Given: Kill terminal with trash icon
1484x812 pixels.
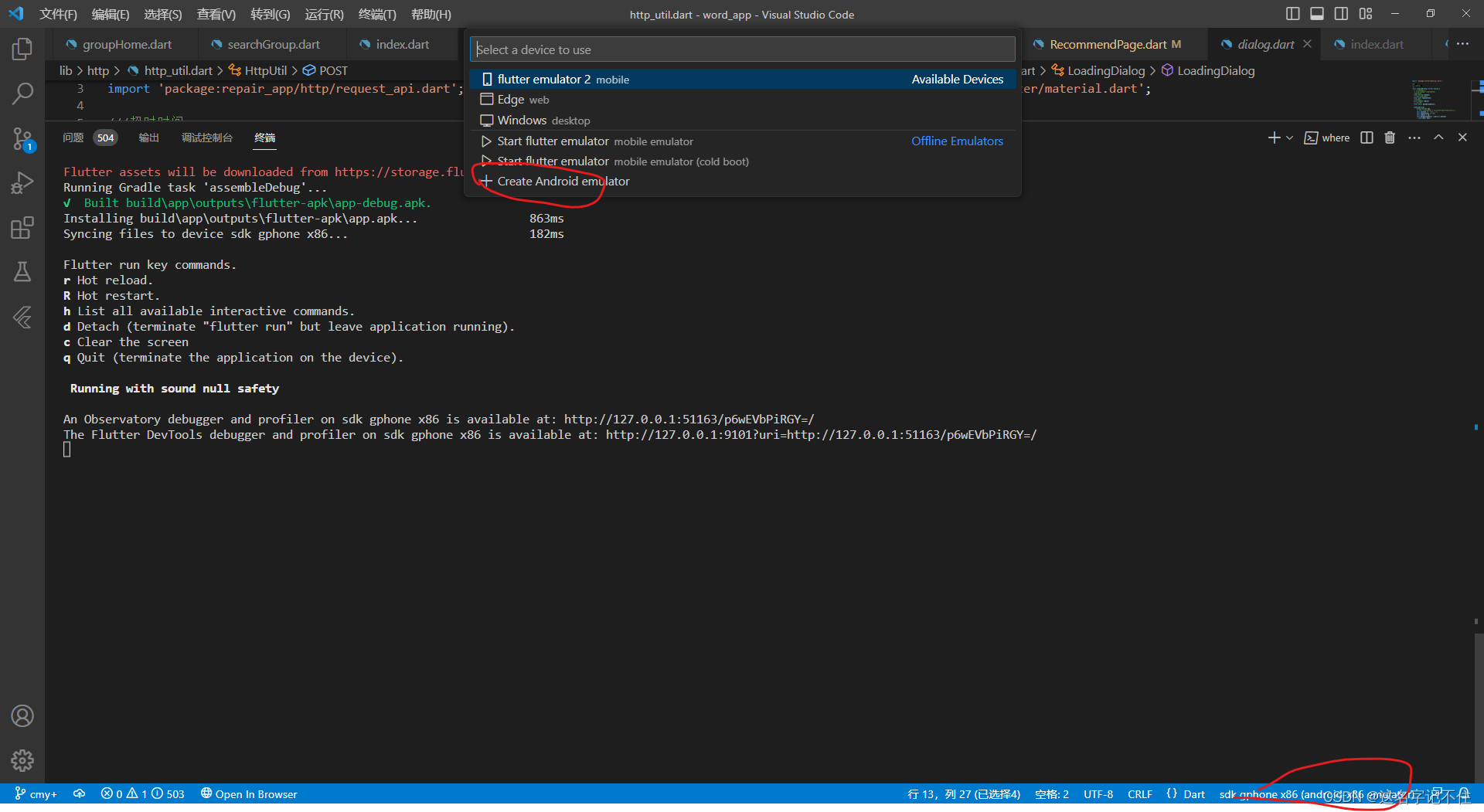Looking at the screenshot, I should click(1390, 138).
